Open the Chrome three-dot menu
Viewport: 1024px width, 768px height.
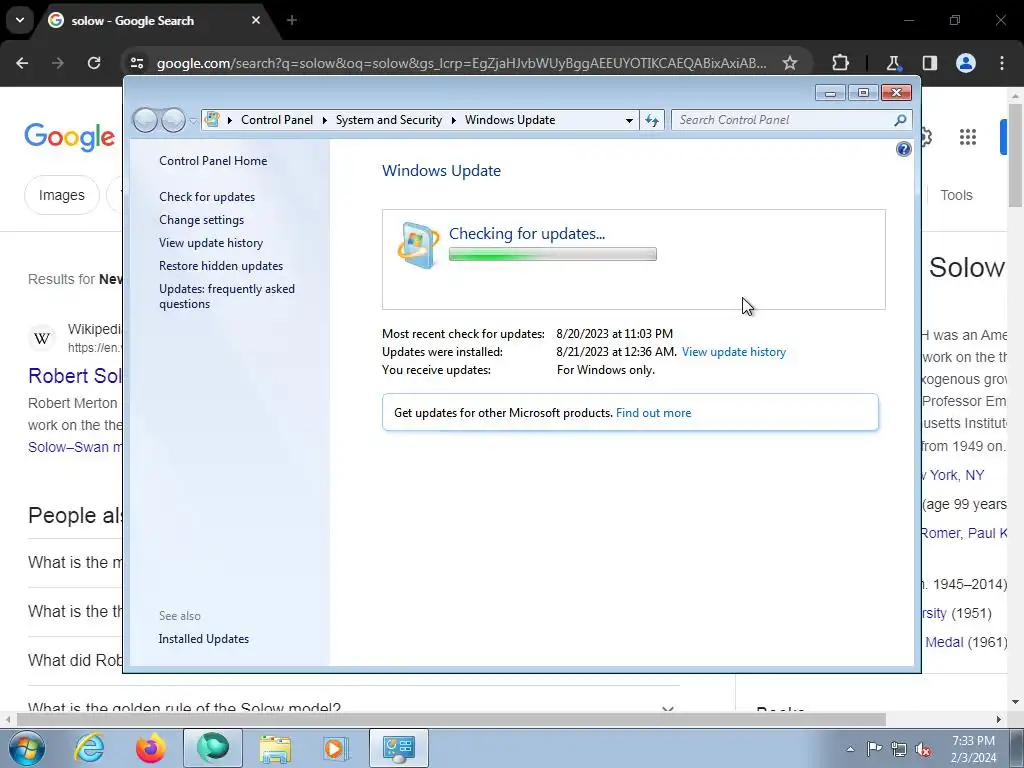(x=1002, y=63)
